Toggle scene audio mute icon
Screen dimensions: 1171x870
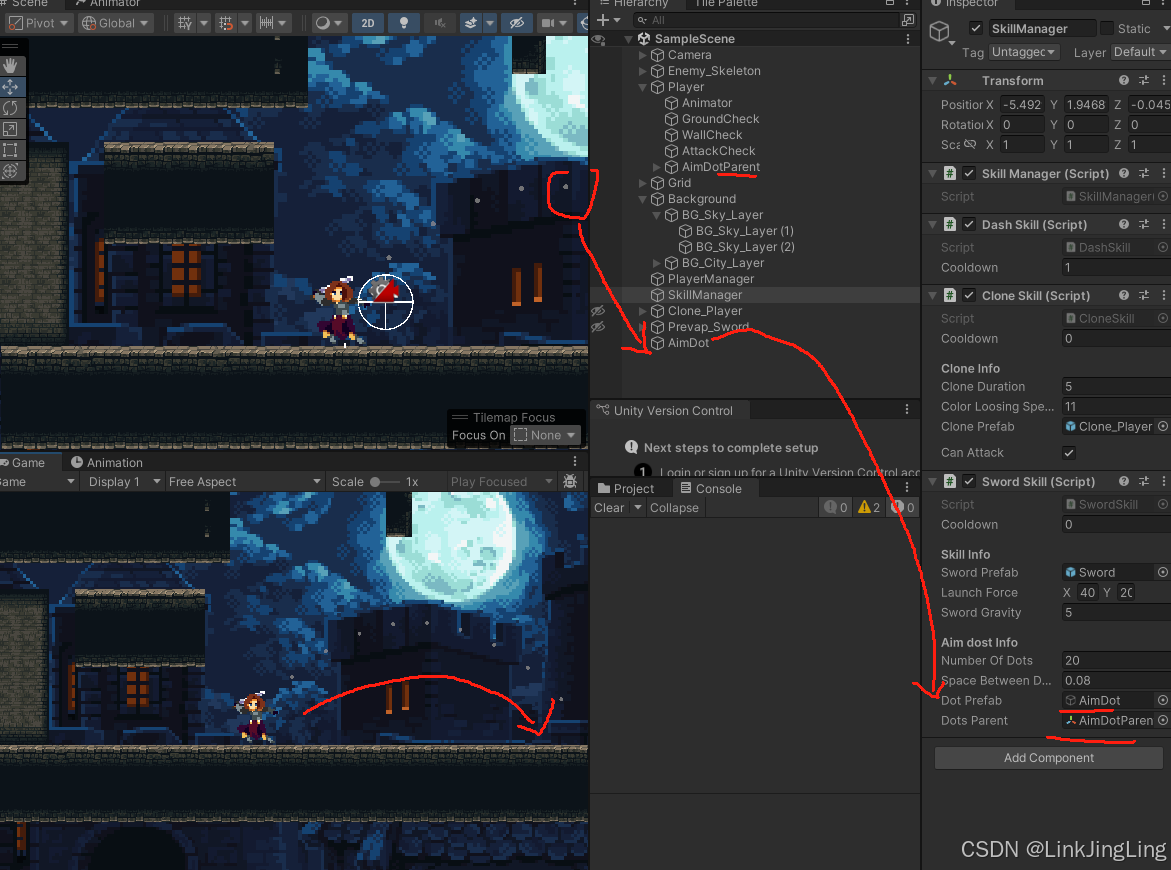440,23
